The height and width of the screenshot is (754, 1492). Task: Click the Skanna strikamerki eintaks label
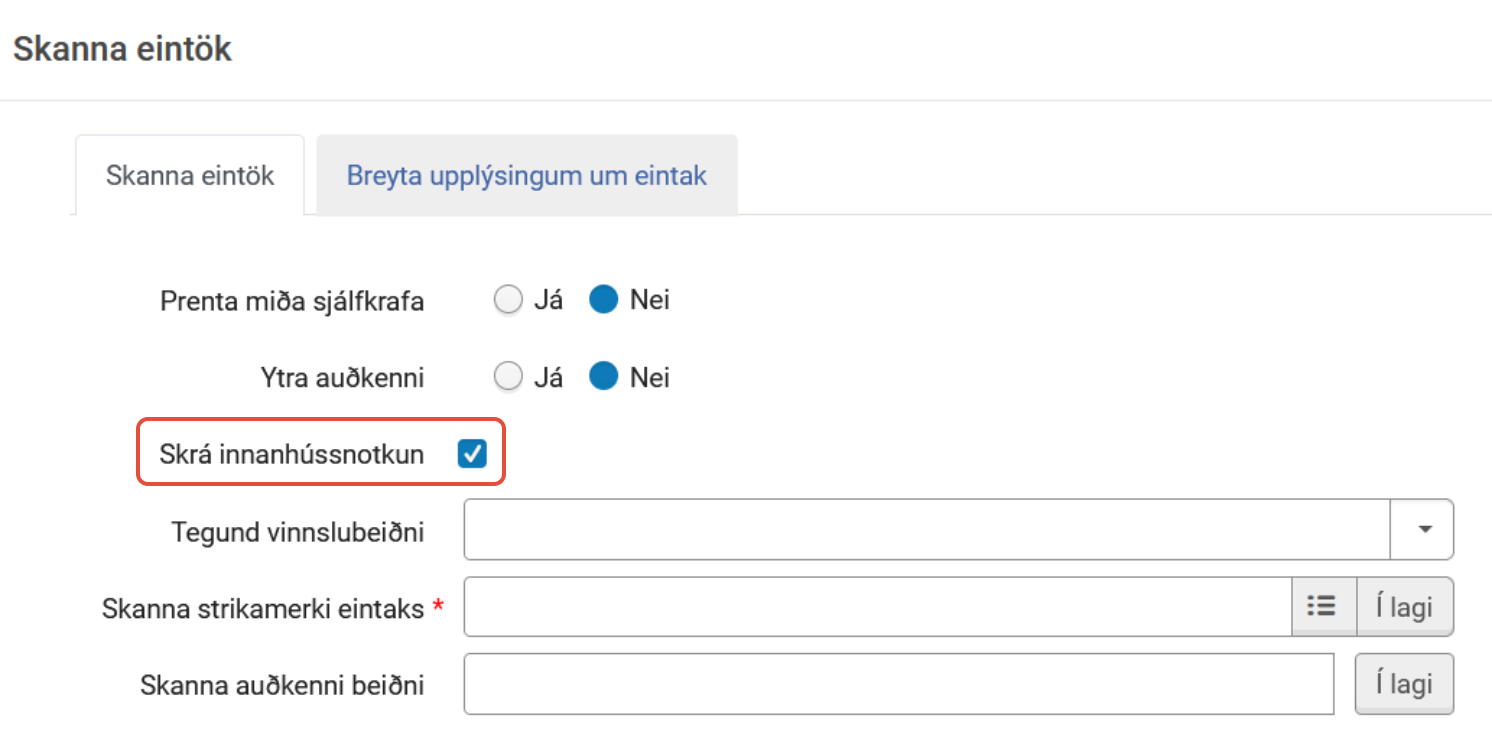[x=263, y=608]
